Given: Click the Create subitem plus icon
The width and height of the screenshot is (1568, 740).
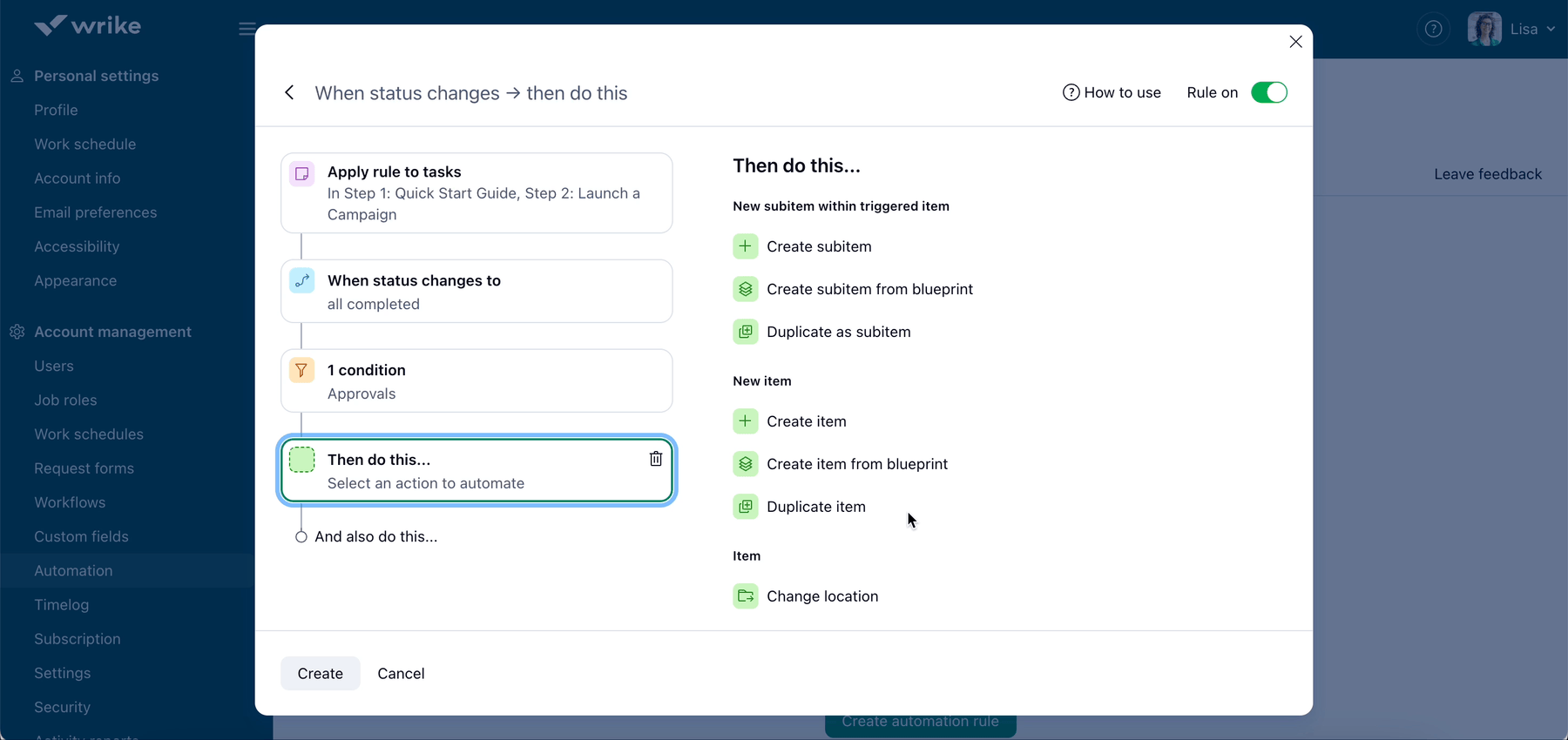Looking at the screenshot, I should (x=746, y=246).
